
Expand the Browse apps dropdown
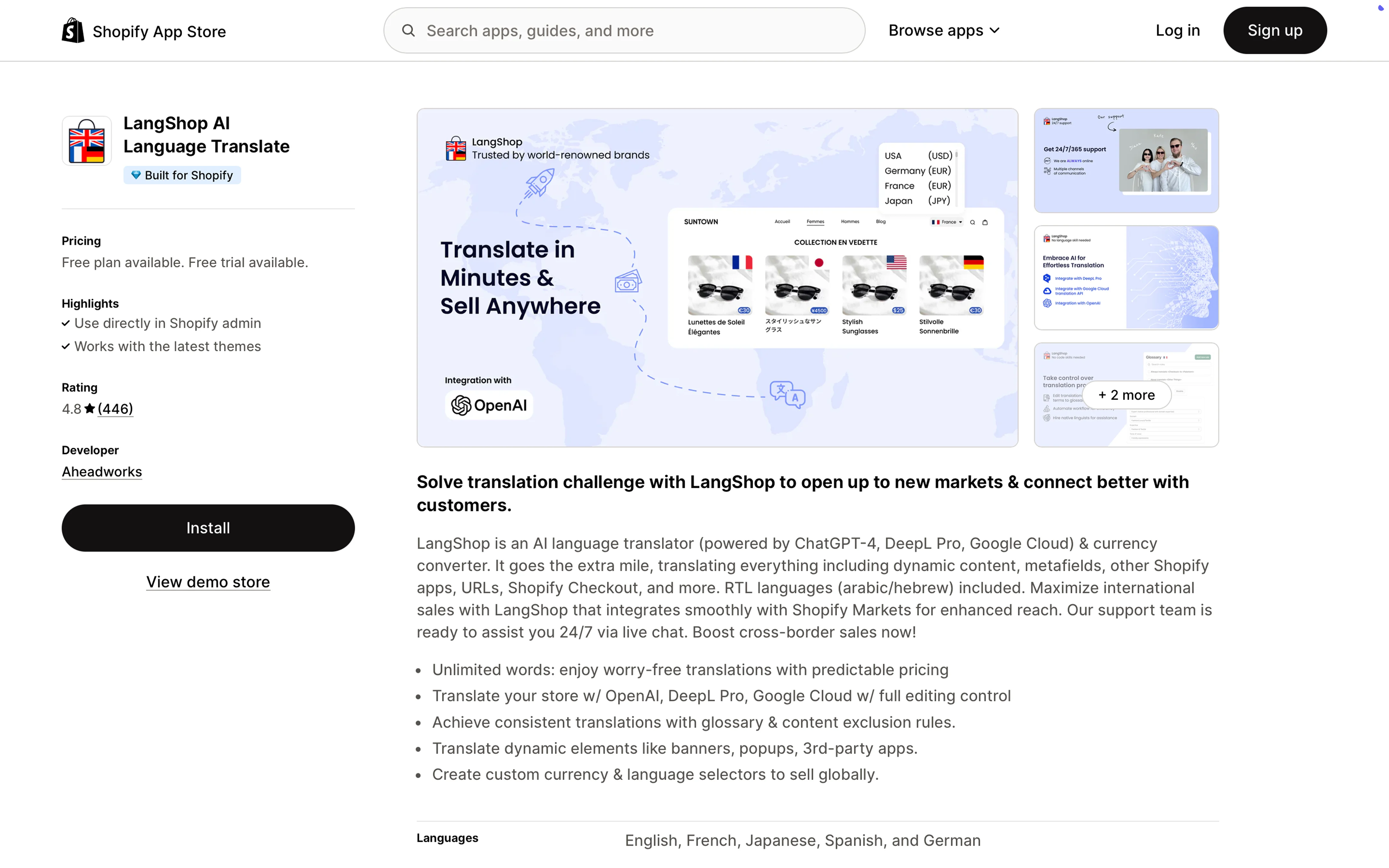click(944, 31)
